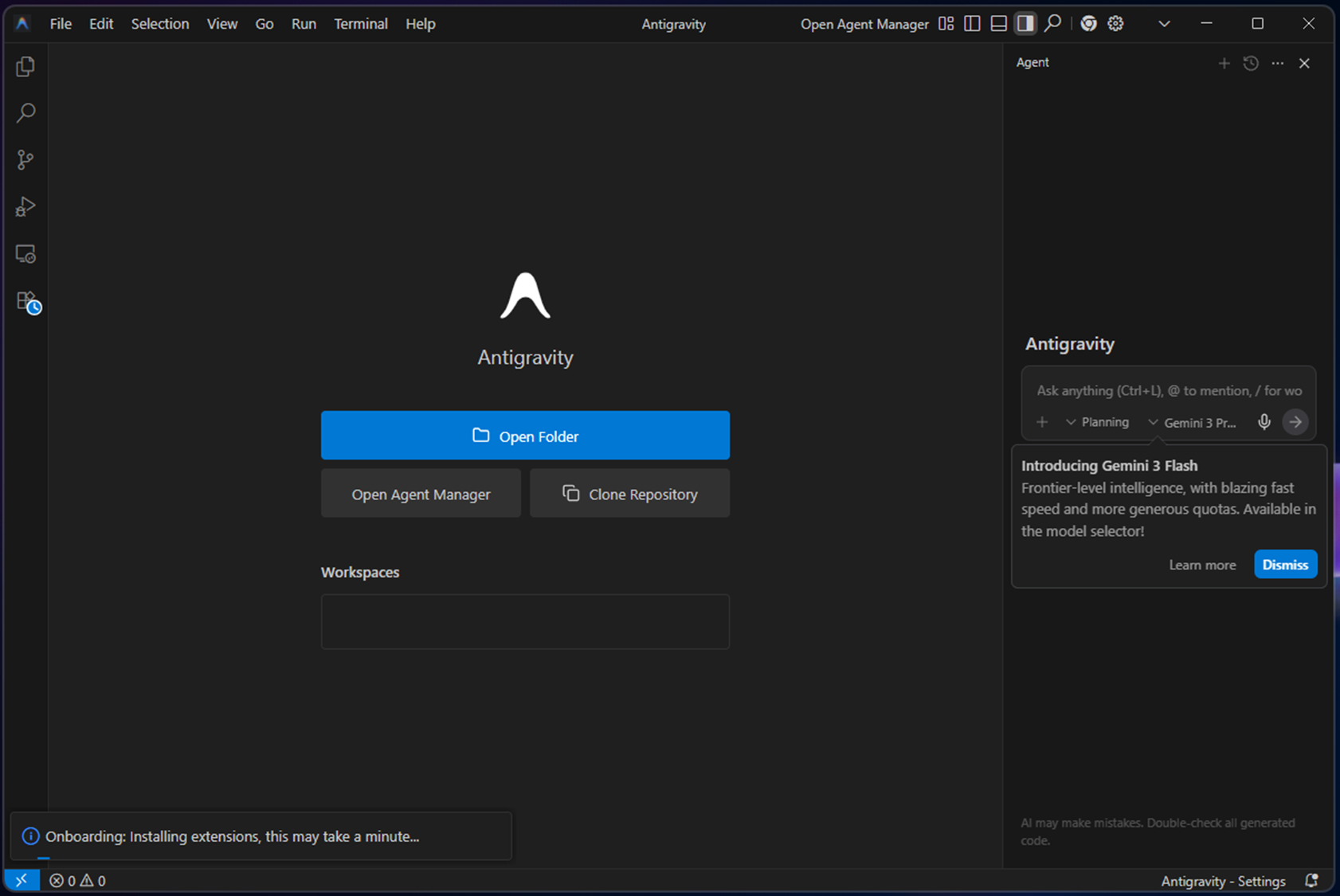1340x896 pixels.
Task: Click the errors and warnings status indicator
Action: point(77,880)
